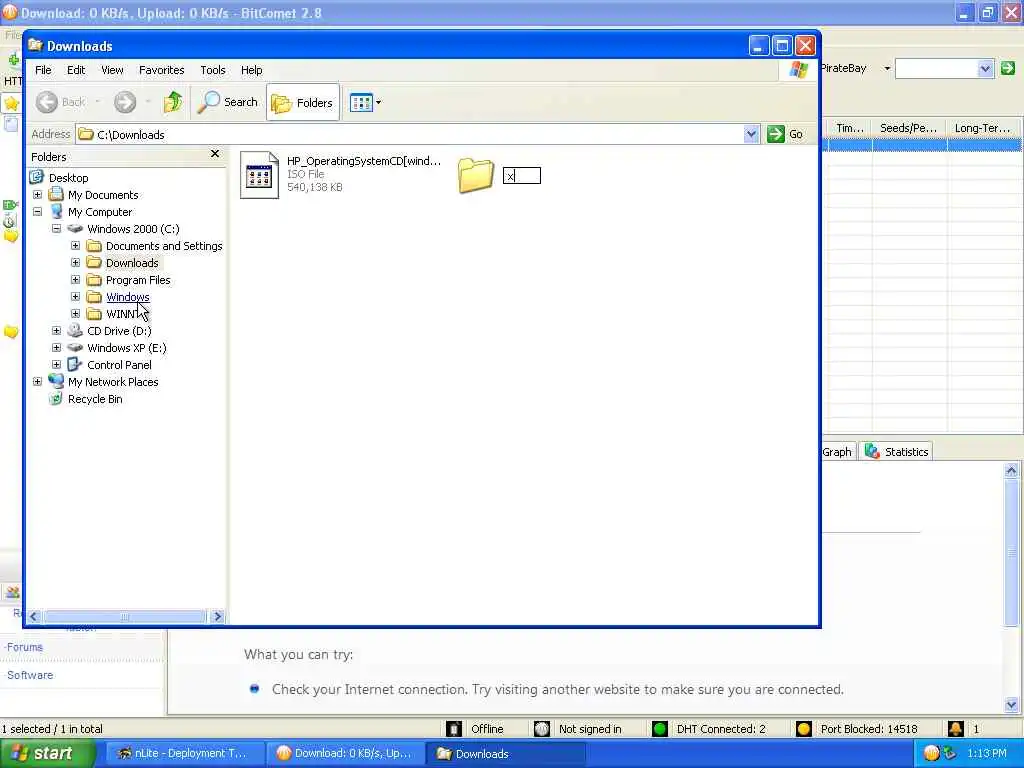This screenshot has width=1024, height=768.
Task: Click the Back navigation arrow icon
Action: (47, 103)
